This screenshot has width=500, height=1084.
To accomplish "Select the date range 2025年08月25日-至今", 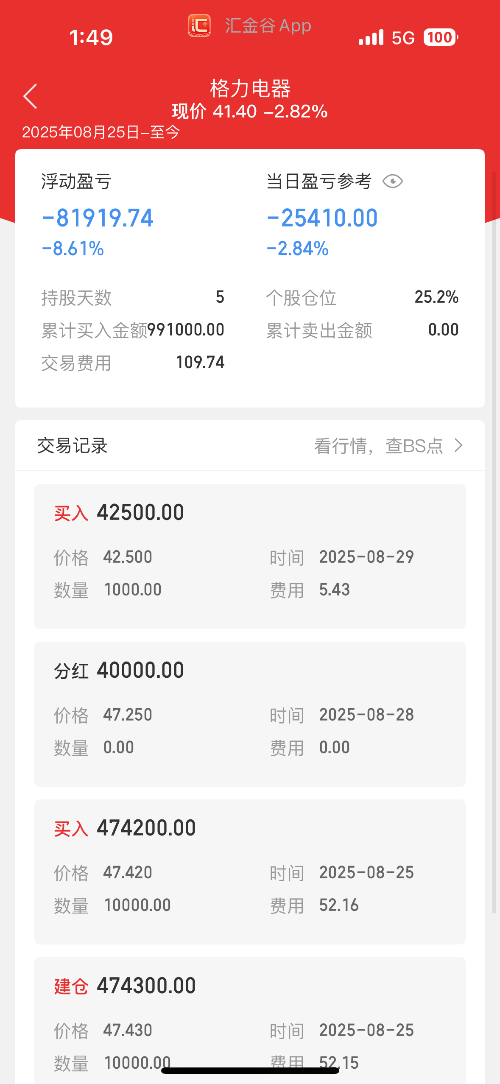I will [x=101, y=132].
